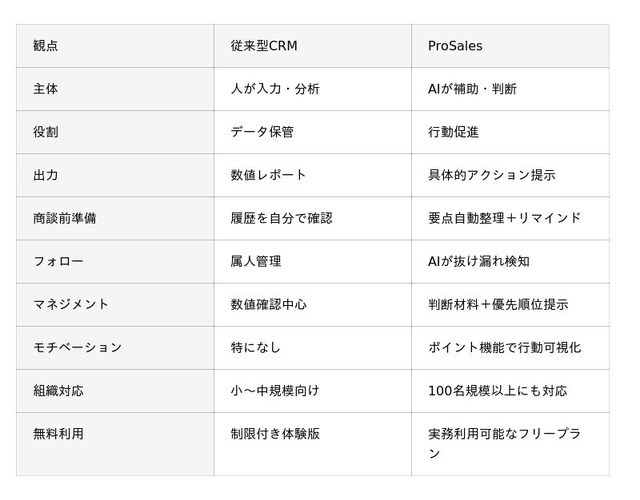
Task: Select the データ保管 cell
Action: pyautogui.click(x=262, y=132)
